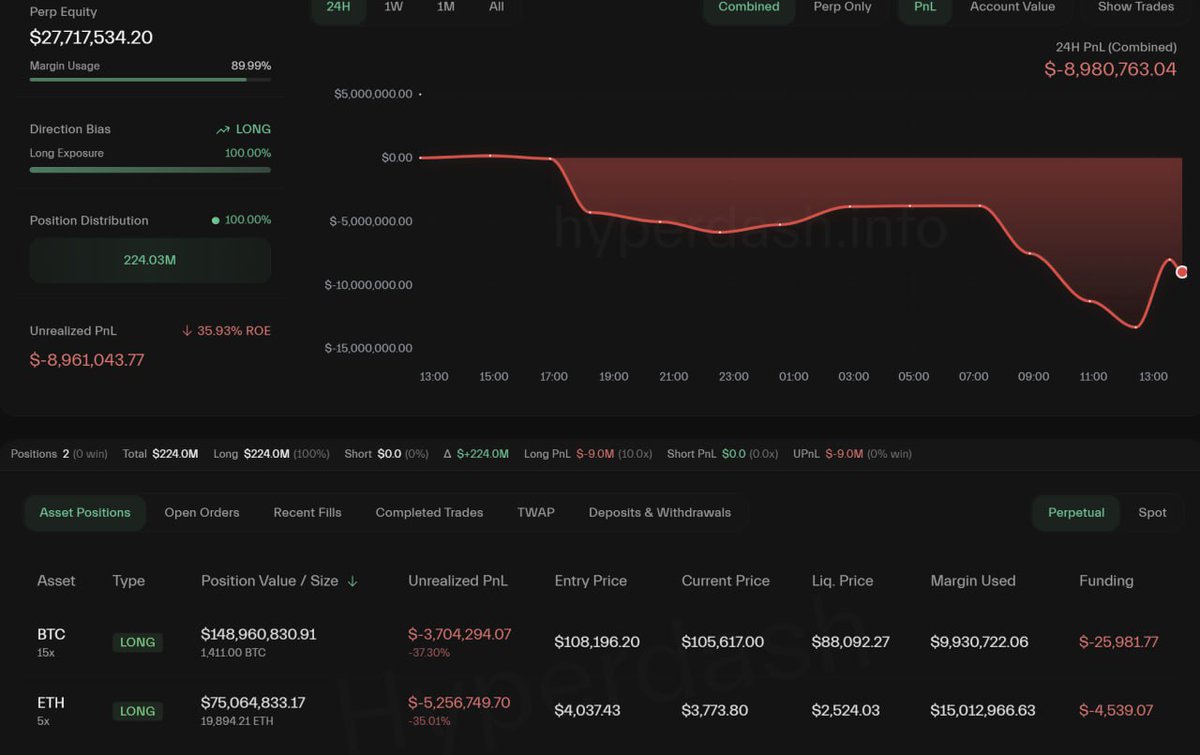Viewport: 1200px width, 755px height.
Task: Click the Asset column header
Action: coord(56,581)
